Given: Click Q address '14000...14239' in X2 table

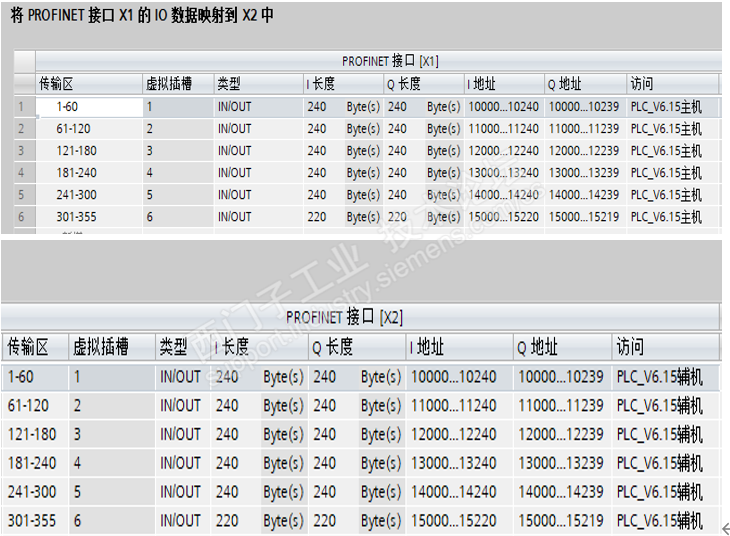Looking at the screenshot, I should pyautogui.click(x=561, y=492).
